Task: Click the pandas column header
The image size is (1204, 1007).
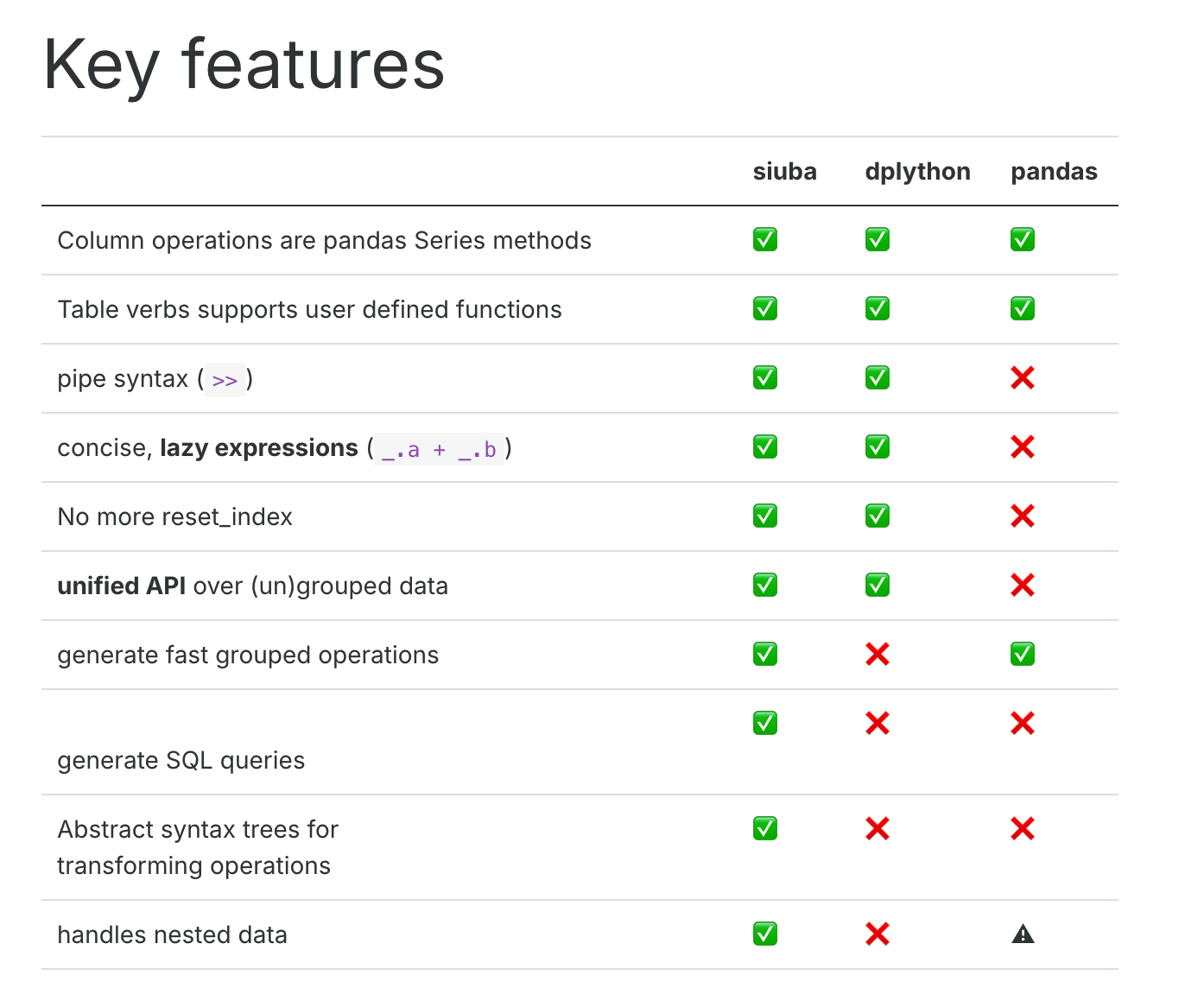Action: (x=1054, y=172)
